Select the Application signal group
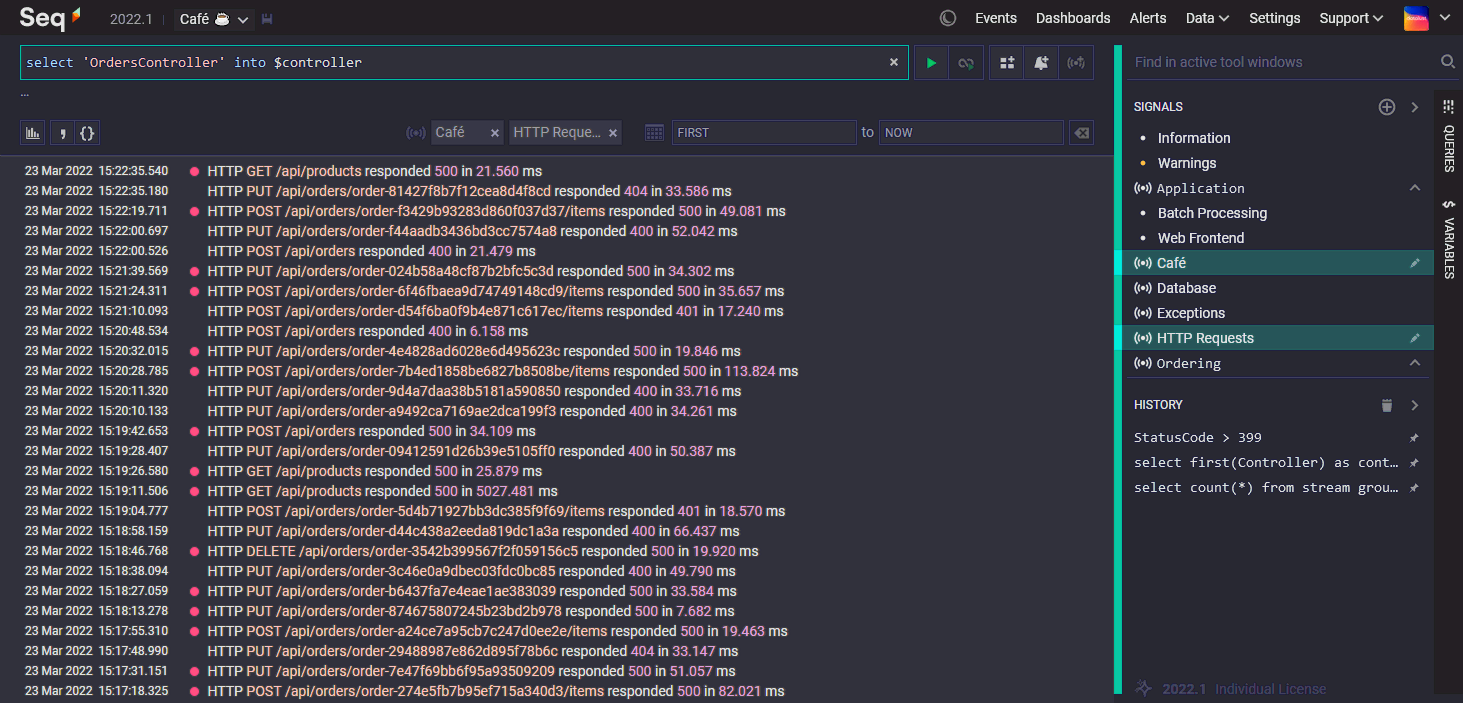Image resolution: width=1463 pixels, height=703 pixels. [x=1200, y=188]
